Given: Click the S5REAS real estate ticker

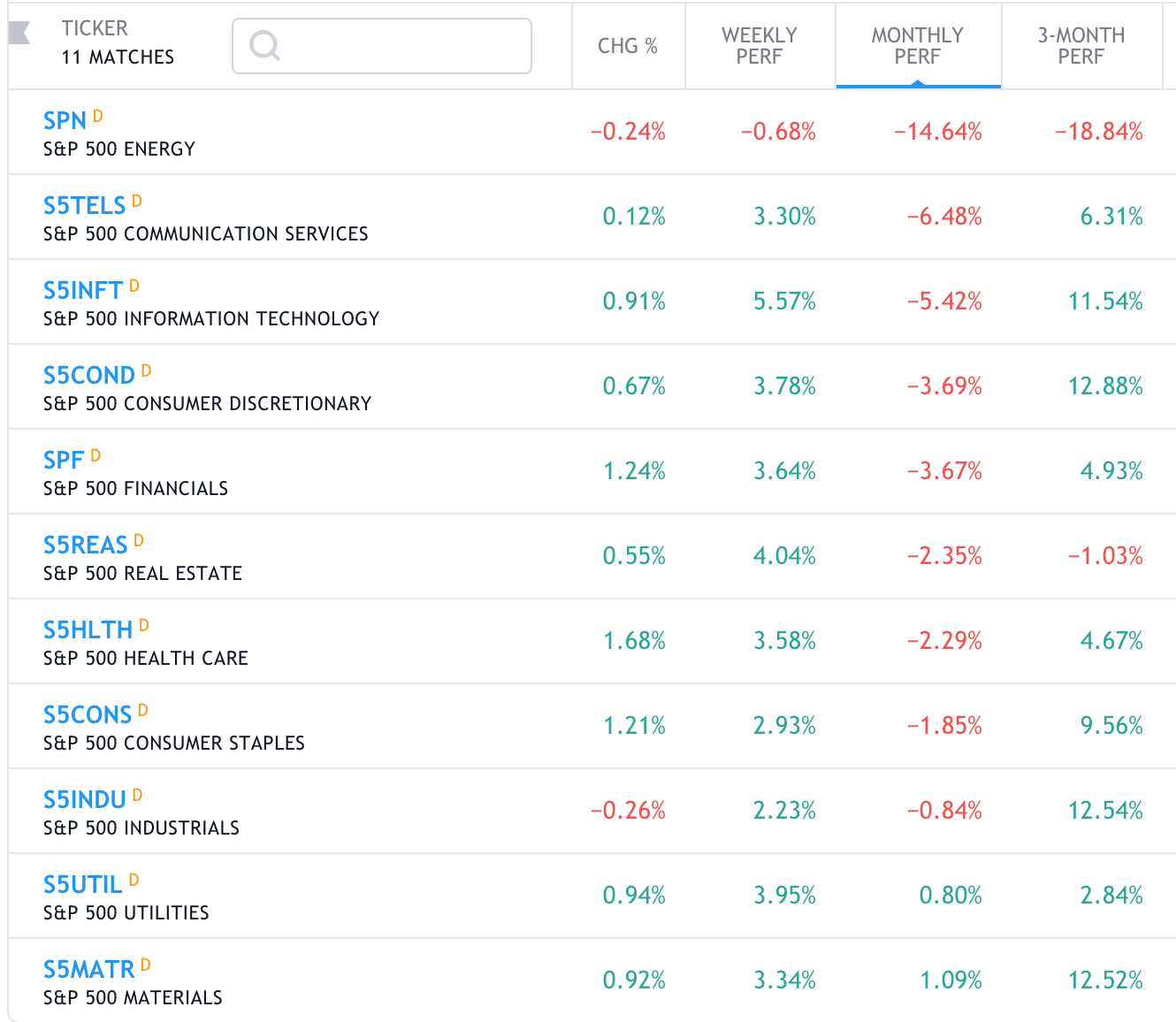Looking at the screenshot, I should pyautogui.click(x=85, y=545).
